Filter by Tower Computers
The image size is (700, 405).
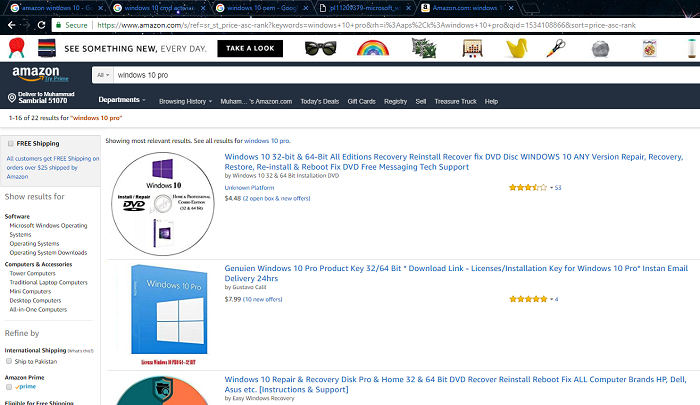coord(33,273)
